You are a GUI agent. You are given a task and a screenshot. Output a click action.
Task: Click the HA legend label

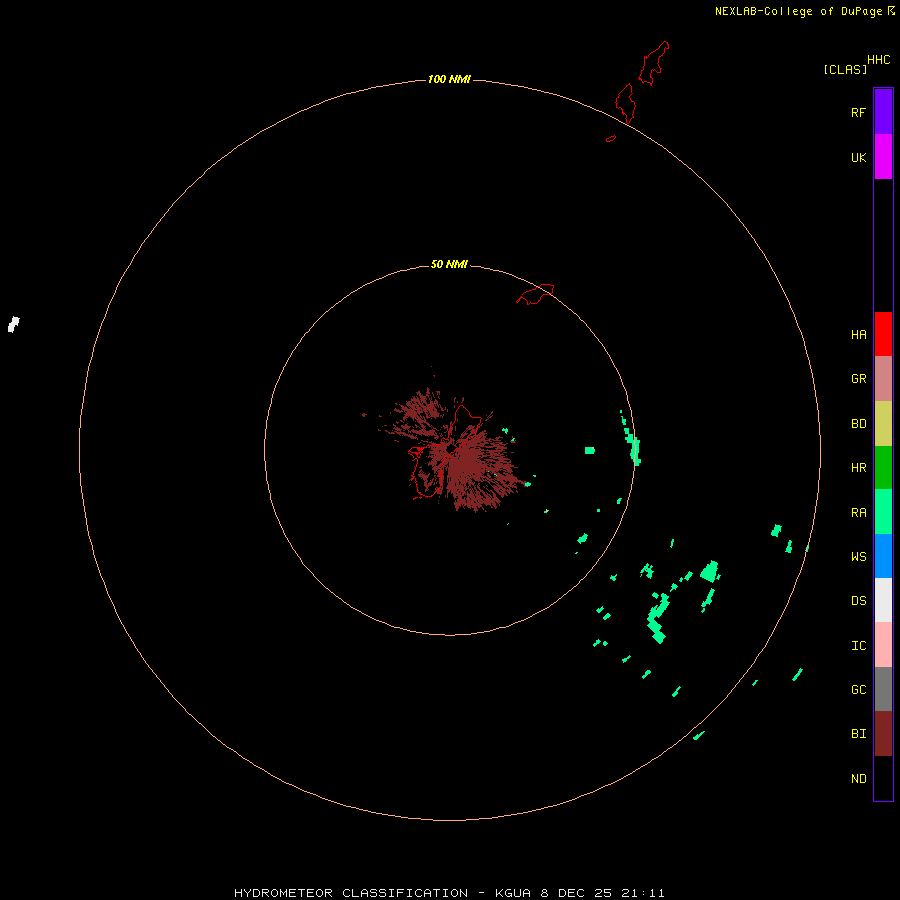(x=858, y=335)
